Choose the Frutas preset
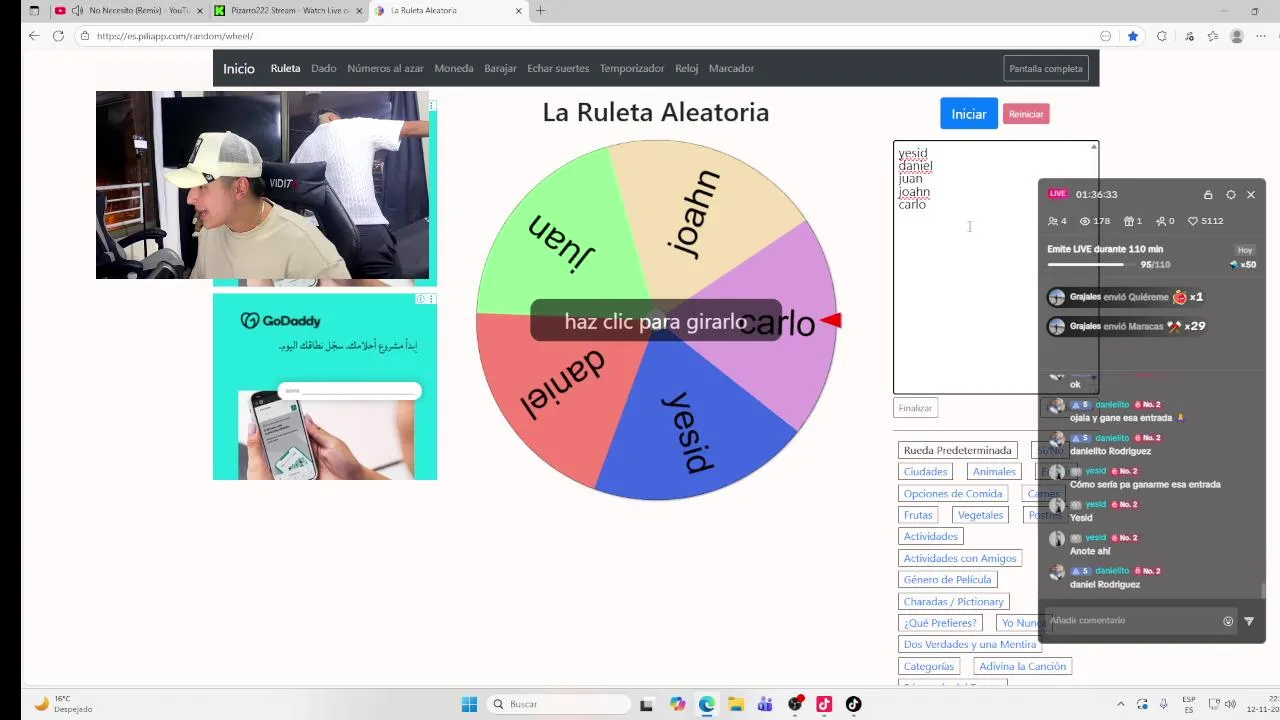This screenshot has width=1280, height=720. pyautogui.click(x=918, y=515)
